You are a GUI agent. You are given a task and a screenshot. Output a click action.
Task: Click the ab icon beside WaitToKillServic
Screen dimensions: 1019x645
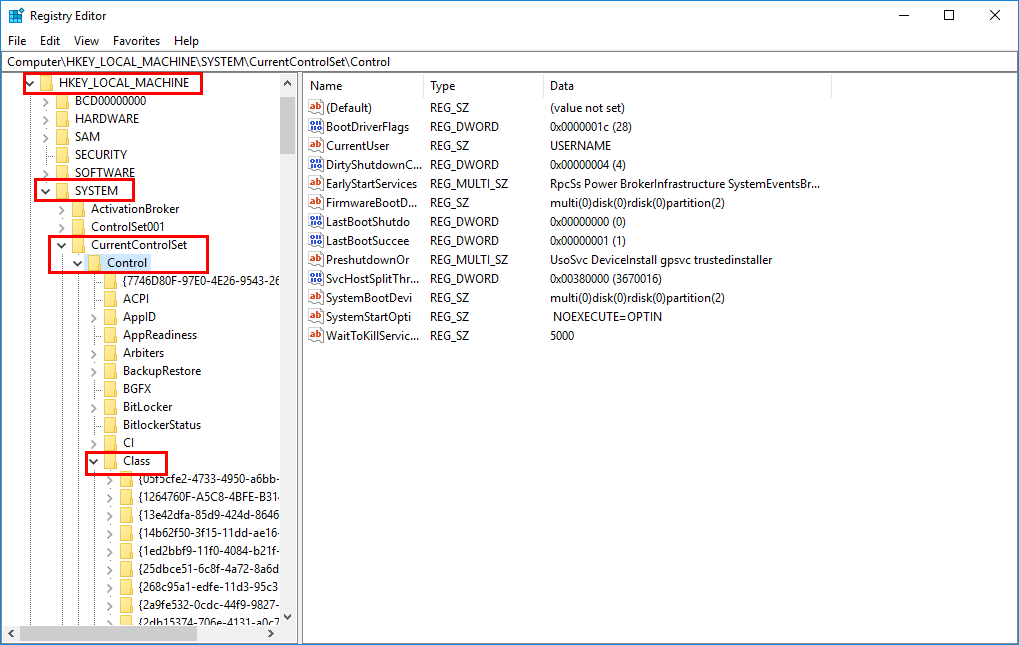(x=315, y=335)
